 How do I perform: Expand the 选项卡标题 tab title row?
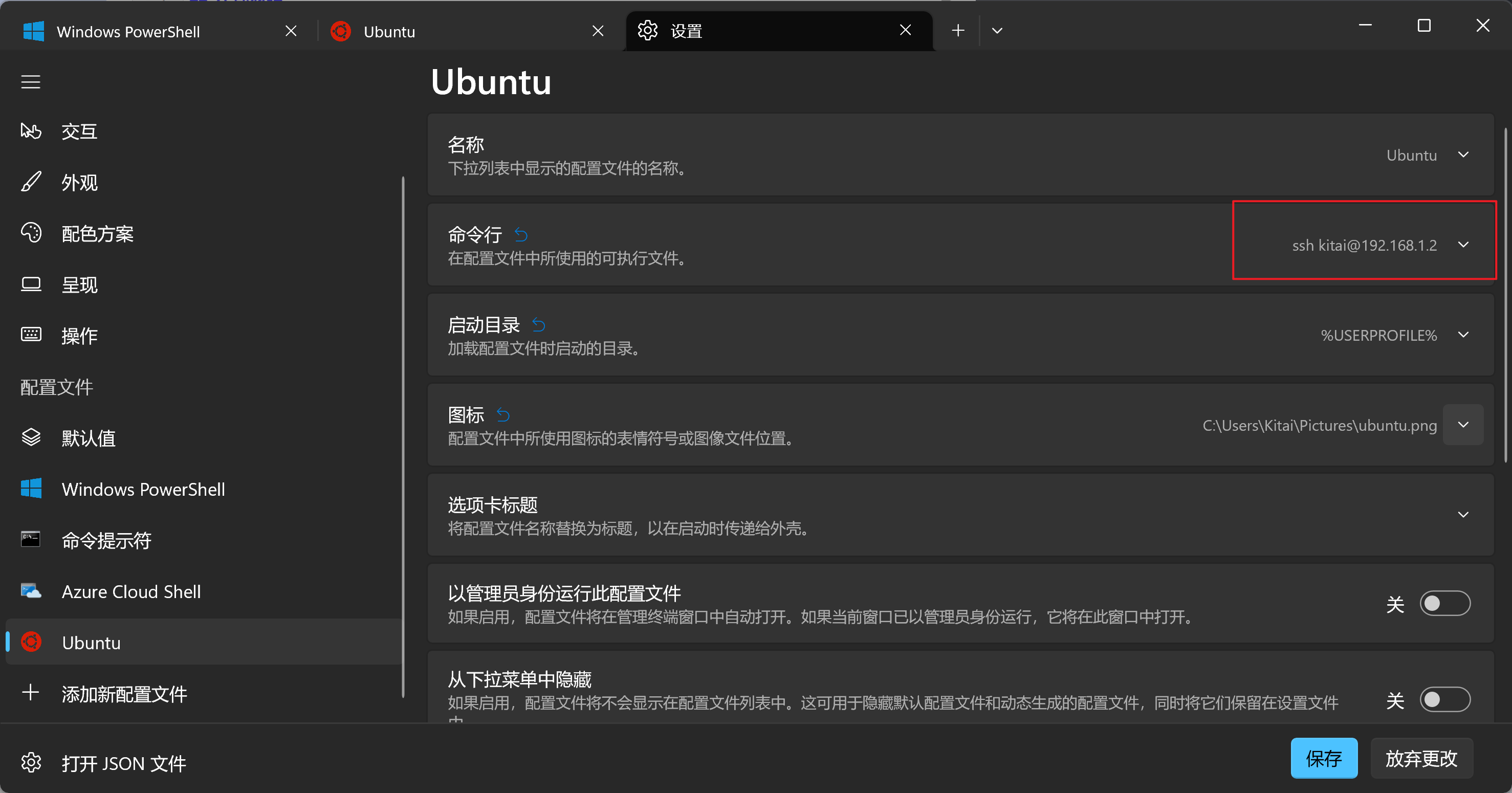1463,515
